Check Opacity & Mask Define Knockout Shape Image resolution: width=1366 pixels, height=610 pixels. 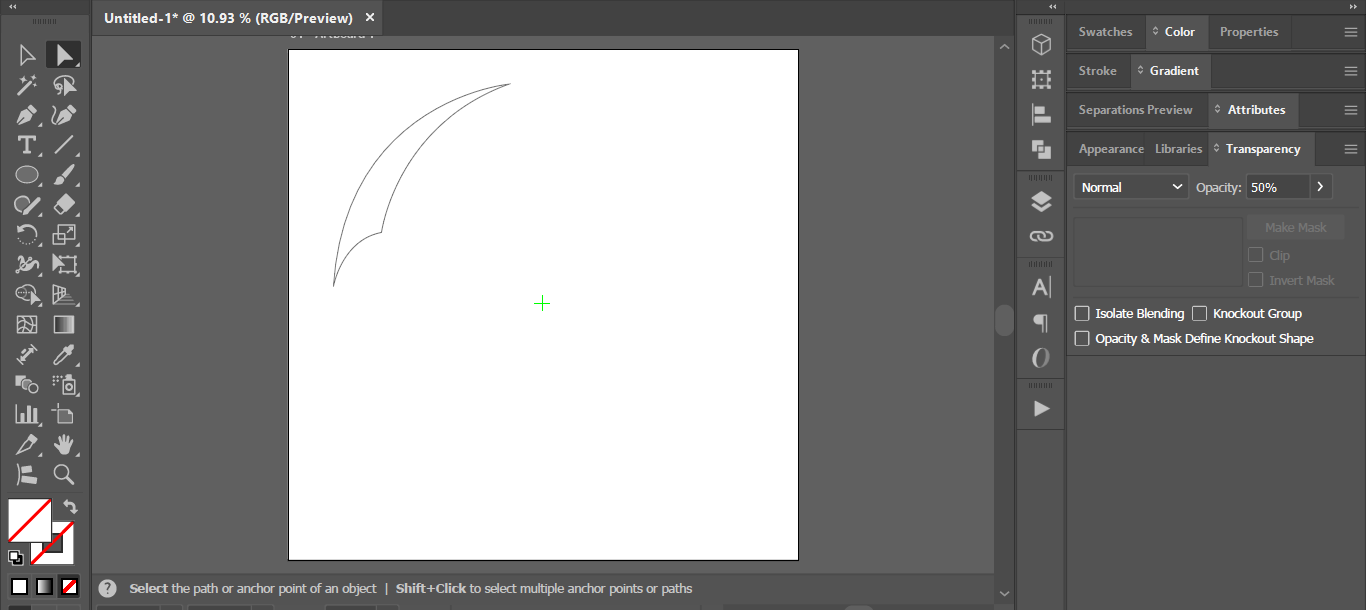(1082, 339)
